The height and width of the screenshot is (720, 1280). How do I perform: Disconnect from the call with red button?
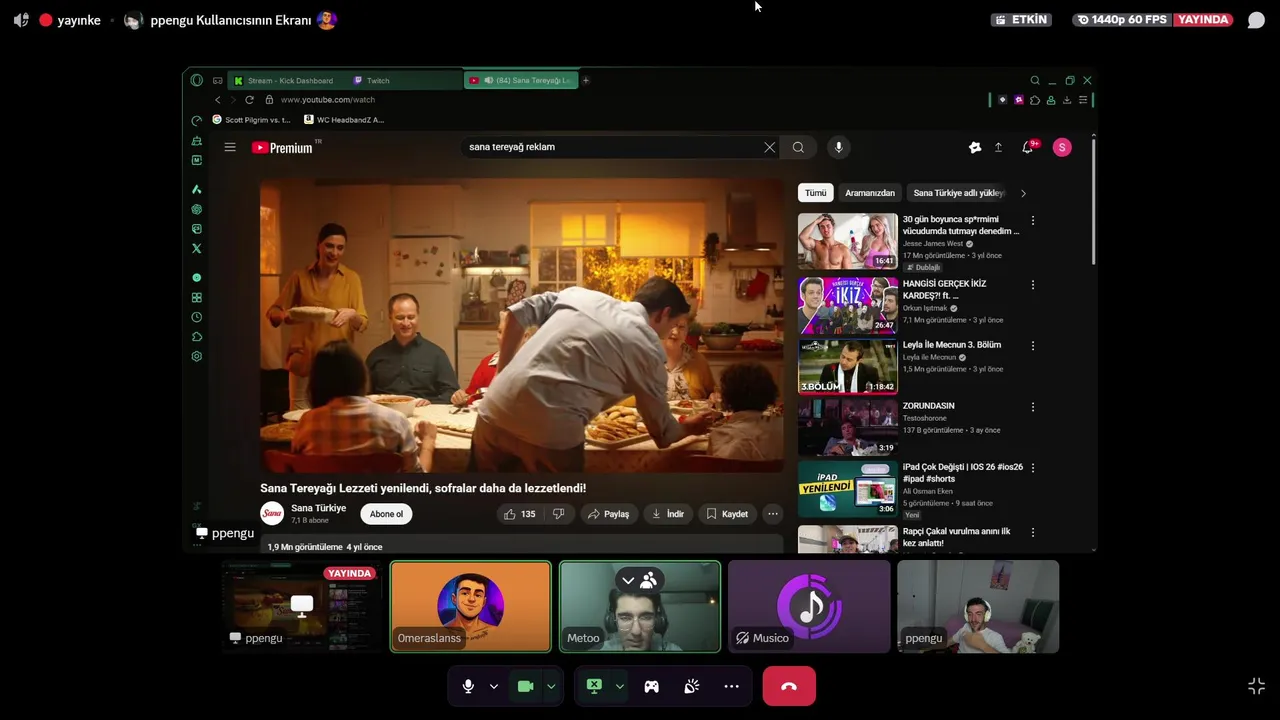789,686
